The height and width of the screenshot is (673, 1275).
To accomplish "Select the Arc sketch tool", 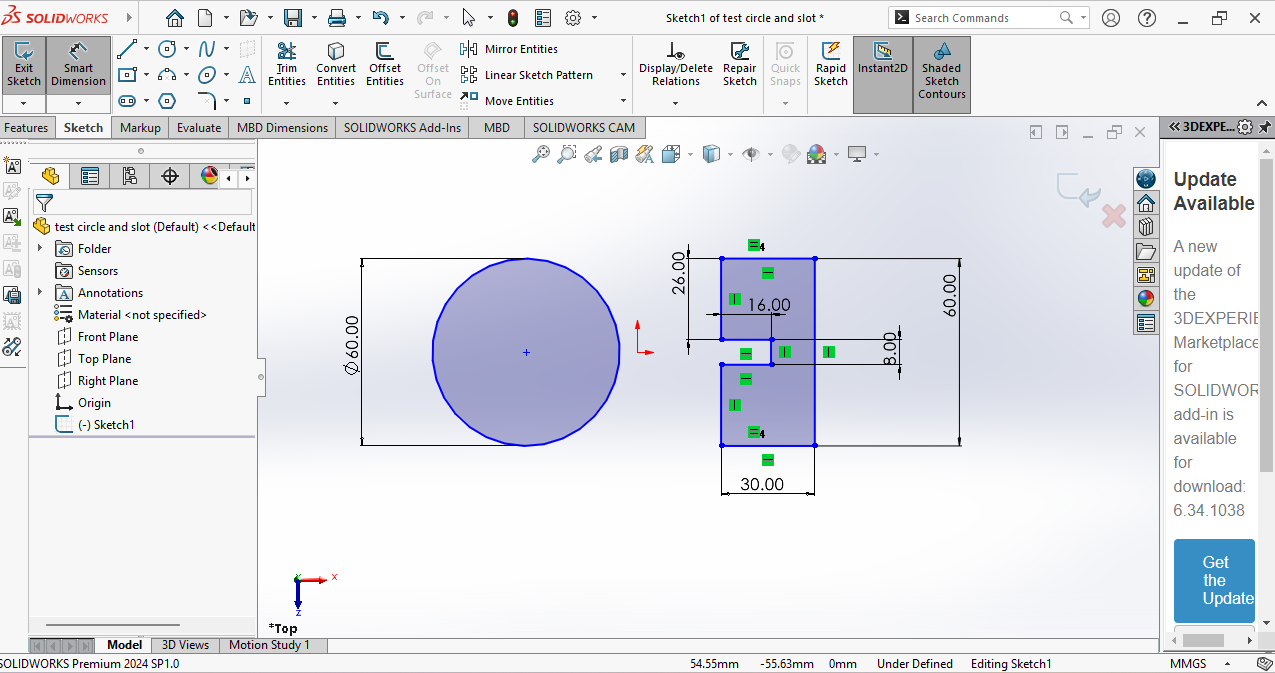I will click(167, 75).
